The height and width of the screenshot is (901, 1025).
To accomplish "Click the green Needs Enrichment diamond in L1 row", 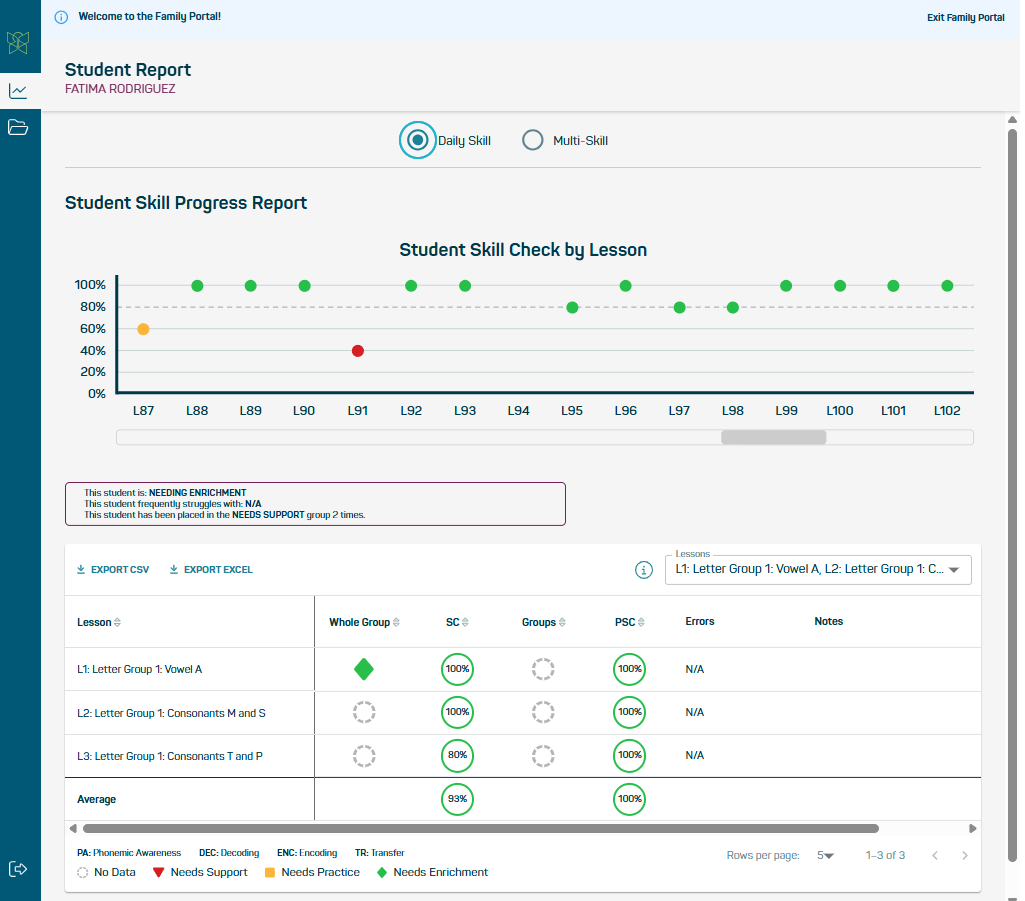I will (x=364, y=669).
